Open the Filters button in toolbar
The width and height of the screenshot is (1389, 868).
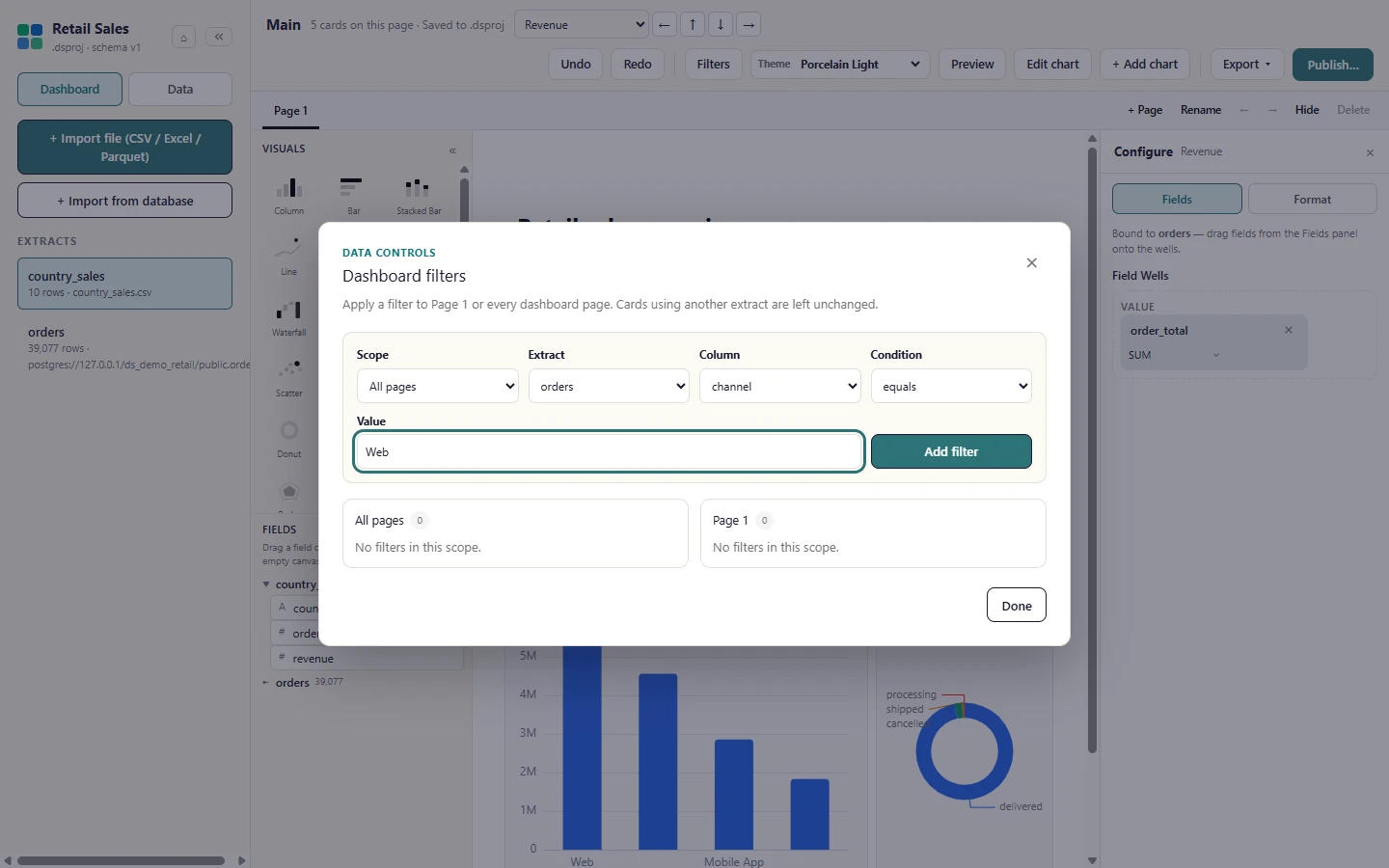[x=714, y=65]
